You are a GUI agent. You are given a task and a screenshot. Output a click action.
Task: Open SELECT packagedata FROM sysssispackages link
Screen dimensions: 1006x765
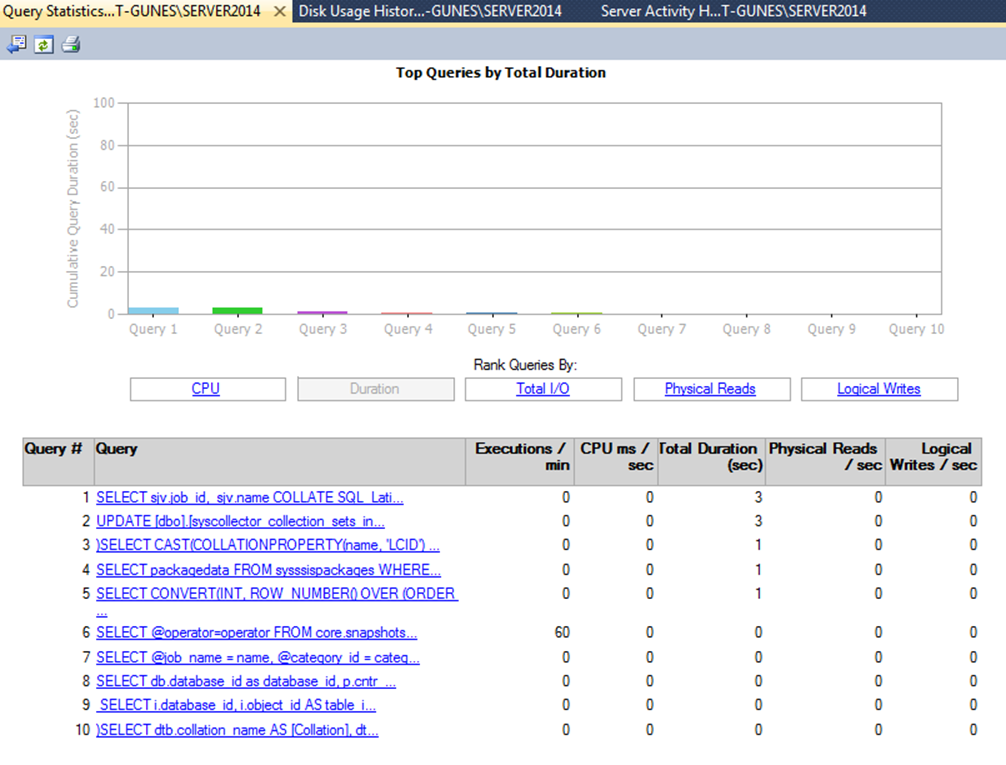268,570
